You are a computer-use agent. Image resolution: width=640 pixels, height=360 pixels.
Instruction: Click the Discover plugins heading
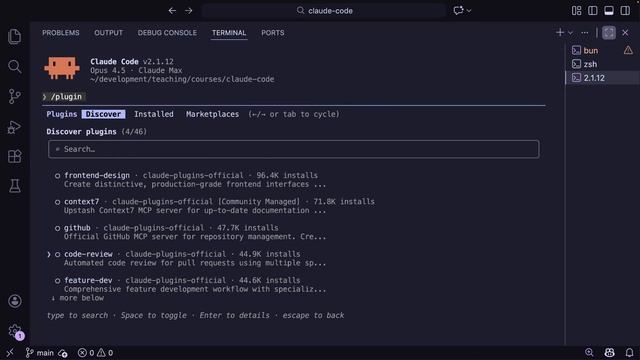point(81,132)
